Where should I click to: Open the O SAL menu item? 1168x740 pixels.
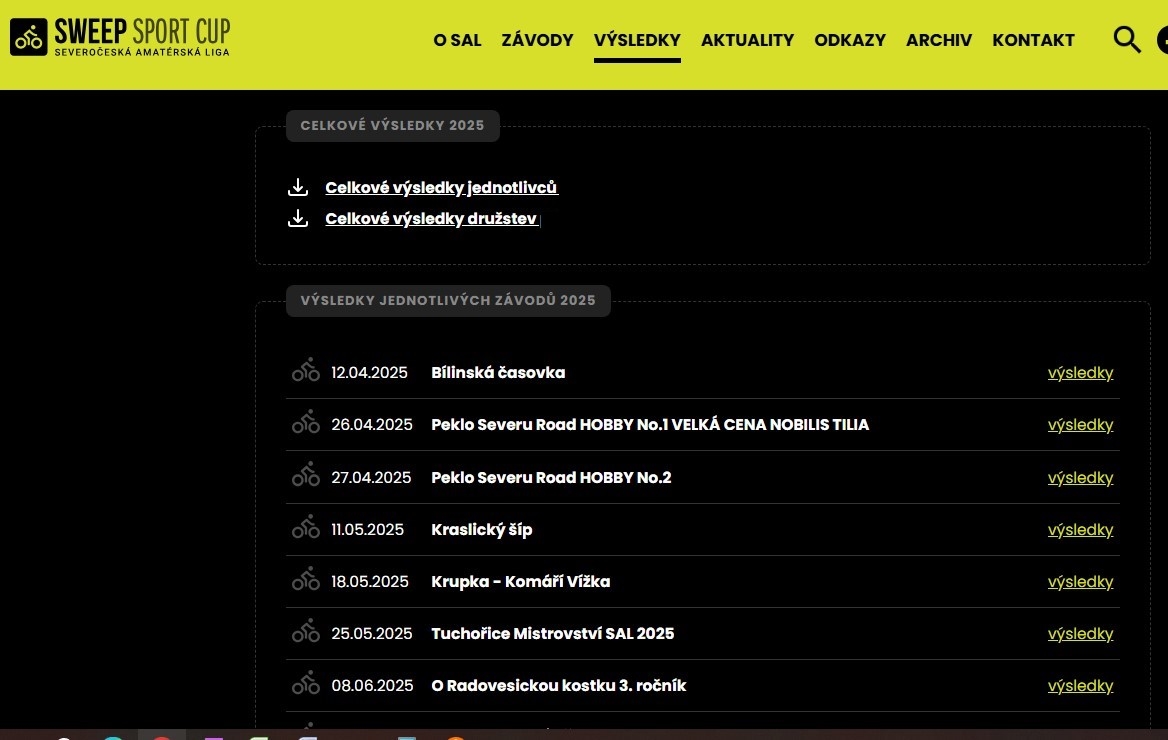(457, 40)
